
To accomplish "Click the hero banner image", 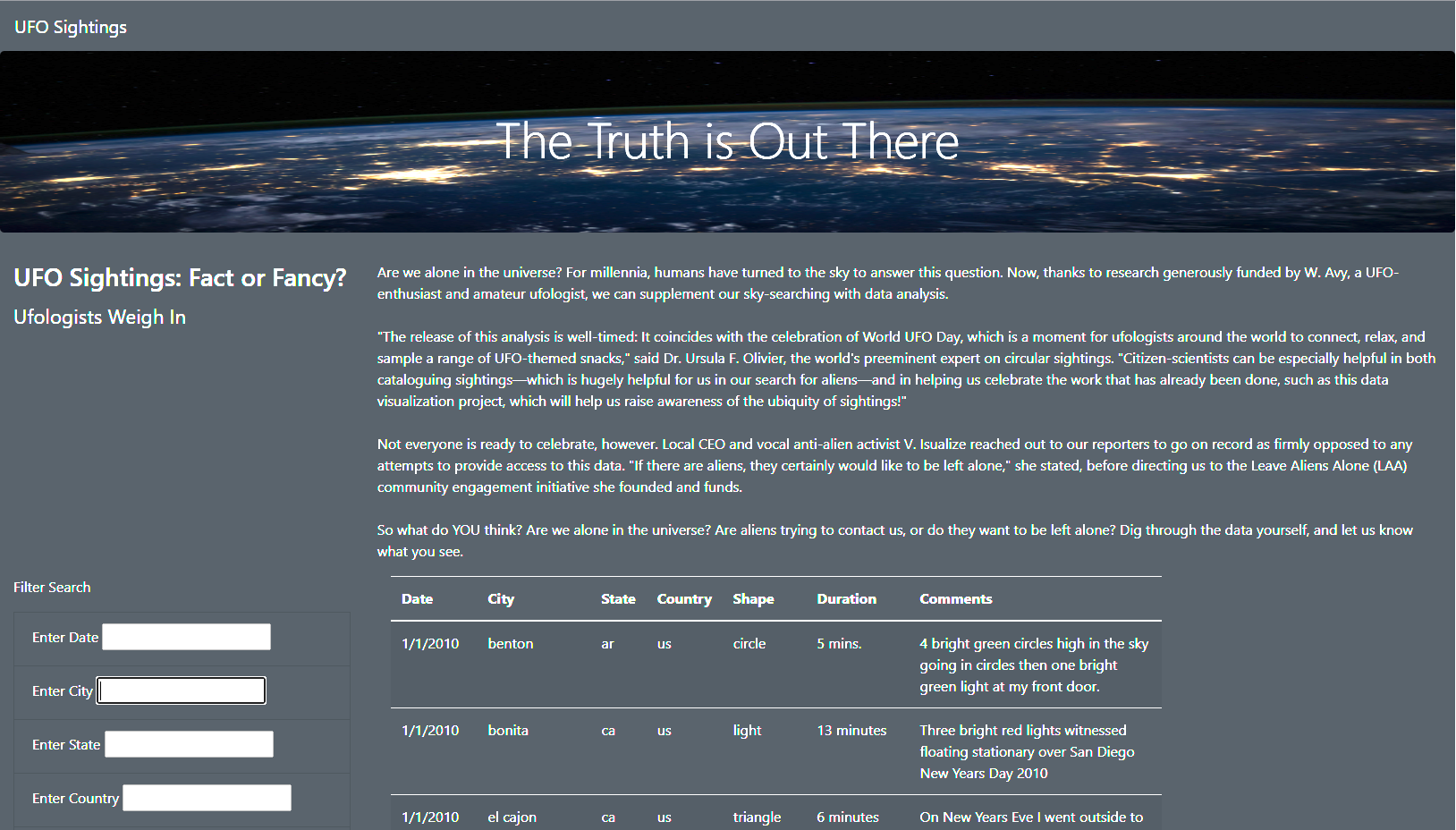I will coord(728,141).
